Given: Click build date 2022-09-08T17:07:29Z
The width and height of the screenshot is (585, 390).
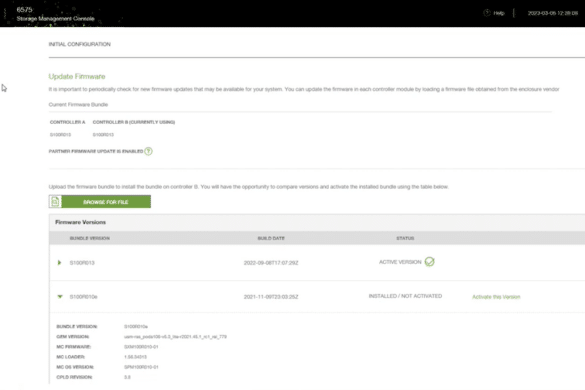Looking at the screenshot, I should coord(271,263).
